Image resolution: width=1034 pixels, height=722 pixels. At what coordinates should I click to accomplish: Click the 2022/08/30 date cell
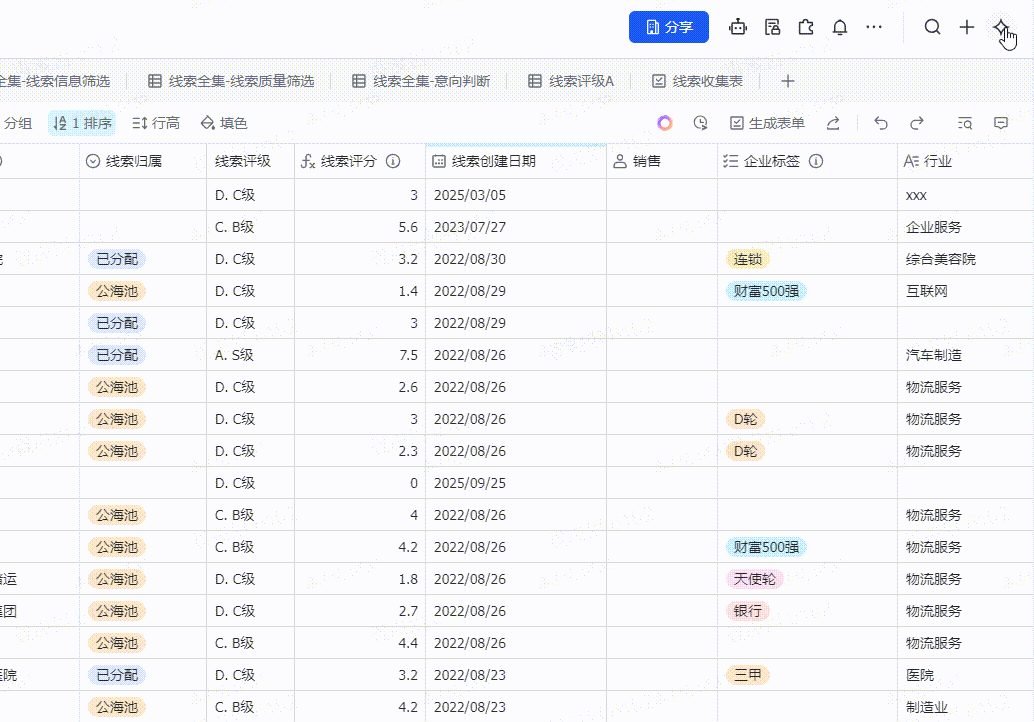pyautogui.click(x=516, y=259)
